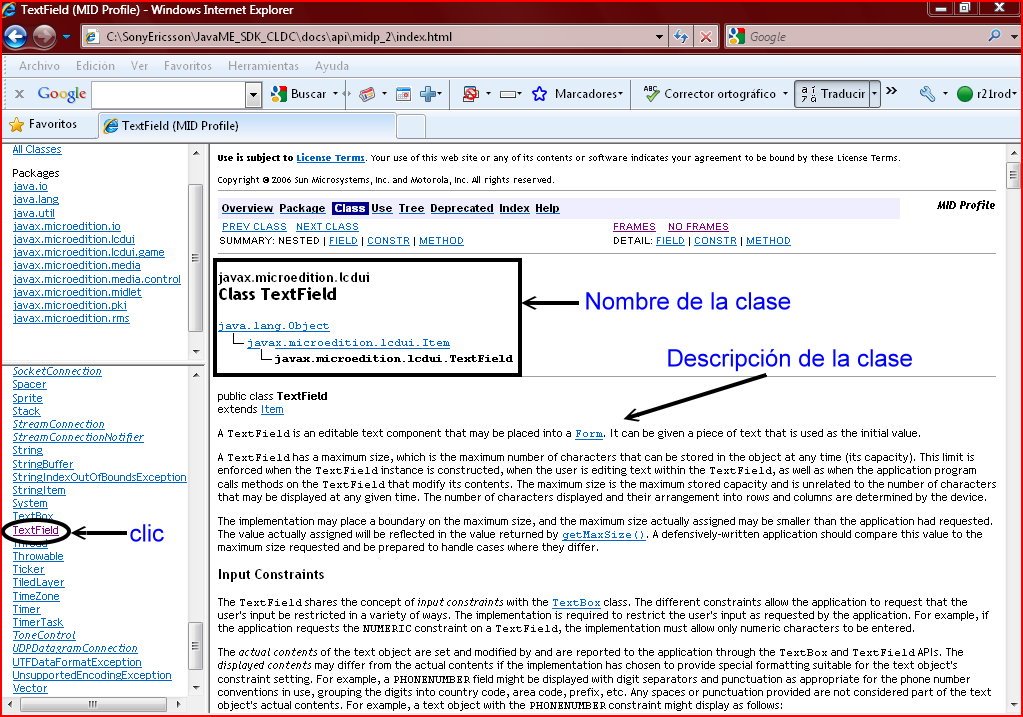Select TextField in the class list
Screen dimensions: 1023x717
pos(35,530)
